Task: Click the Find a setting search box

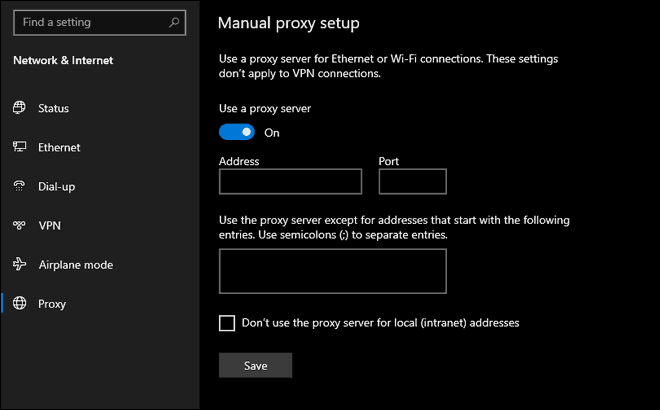Action: pyautogui.click(x=100, y=23)
